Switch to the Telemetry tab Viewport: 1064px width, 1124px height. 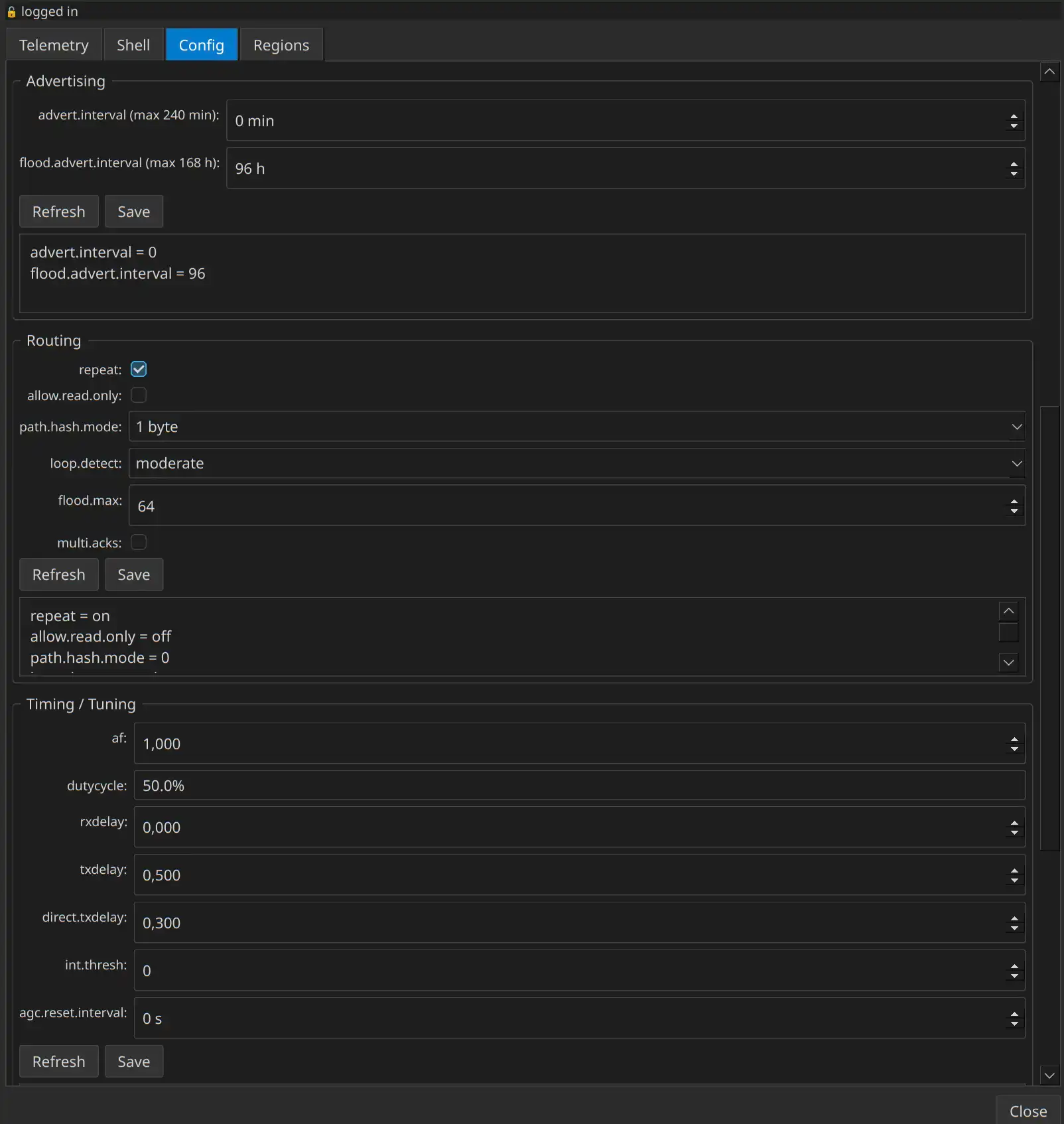[x=54, y=45]
